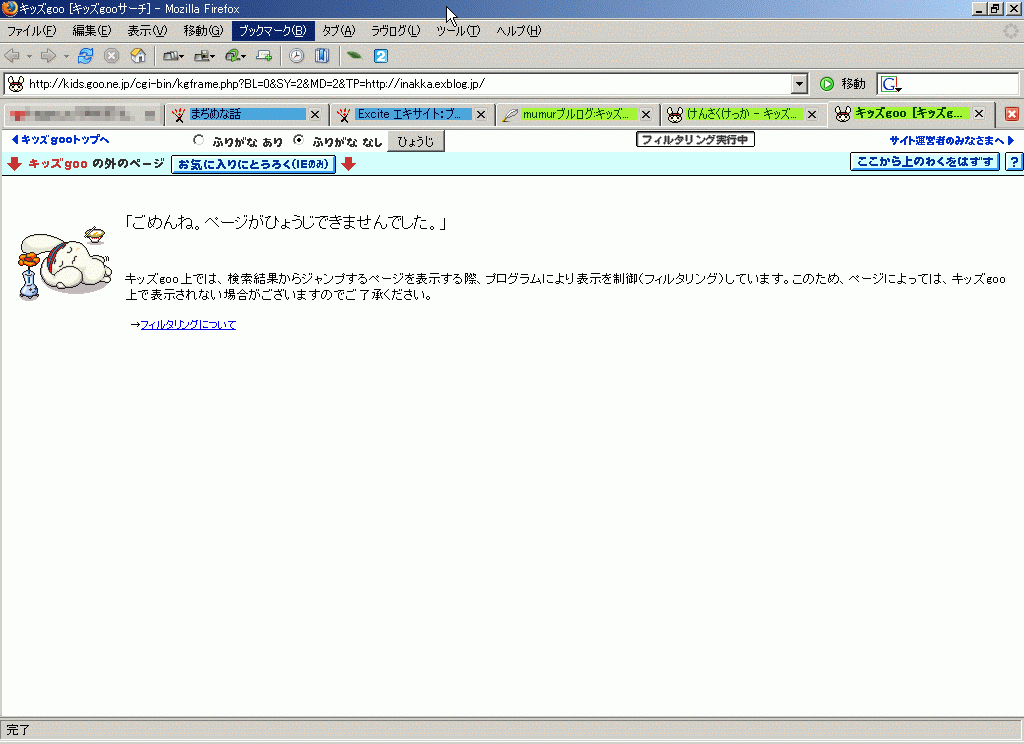Open the 編集(E) menu

[91, 31]
